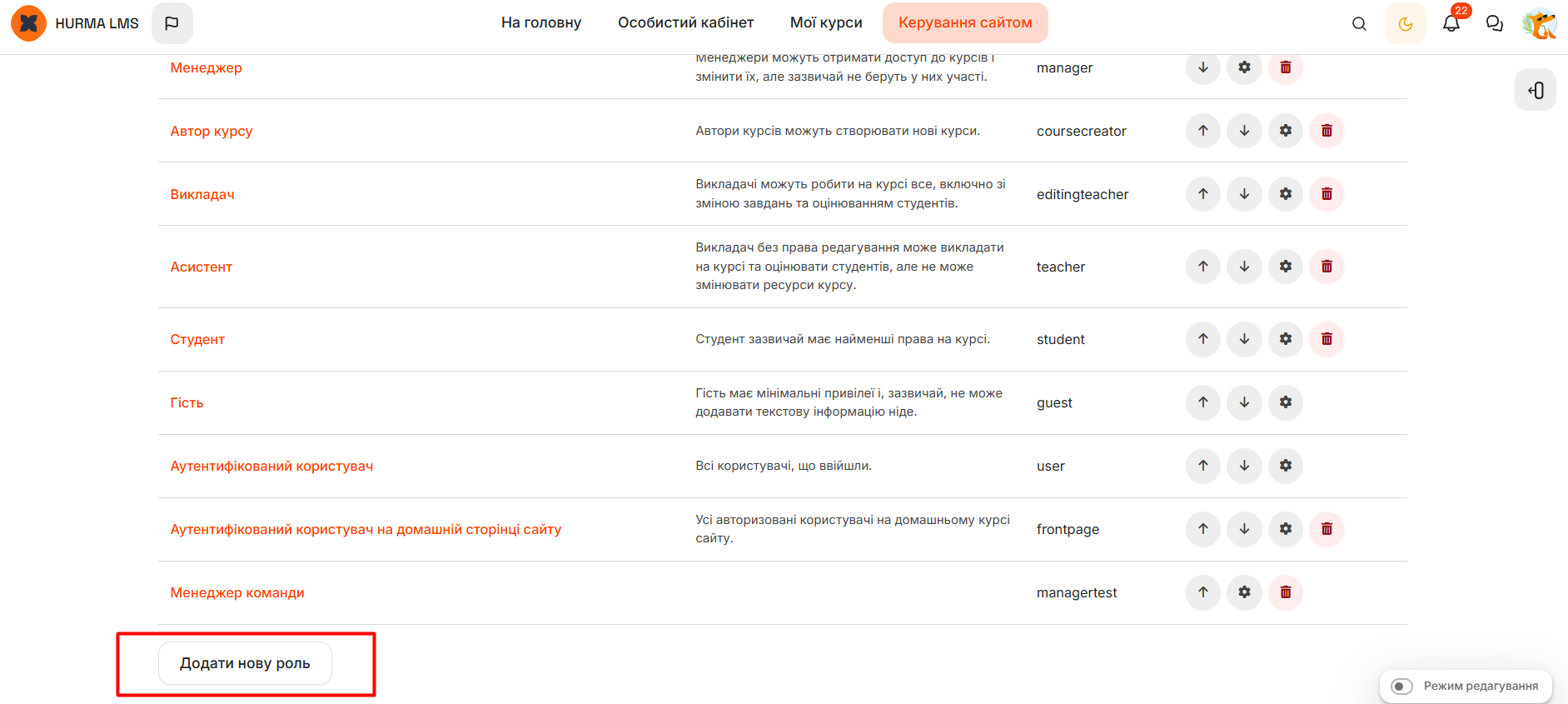
Task: Open the search icon in the header
Action: tap(1359, 23)
